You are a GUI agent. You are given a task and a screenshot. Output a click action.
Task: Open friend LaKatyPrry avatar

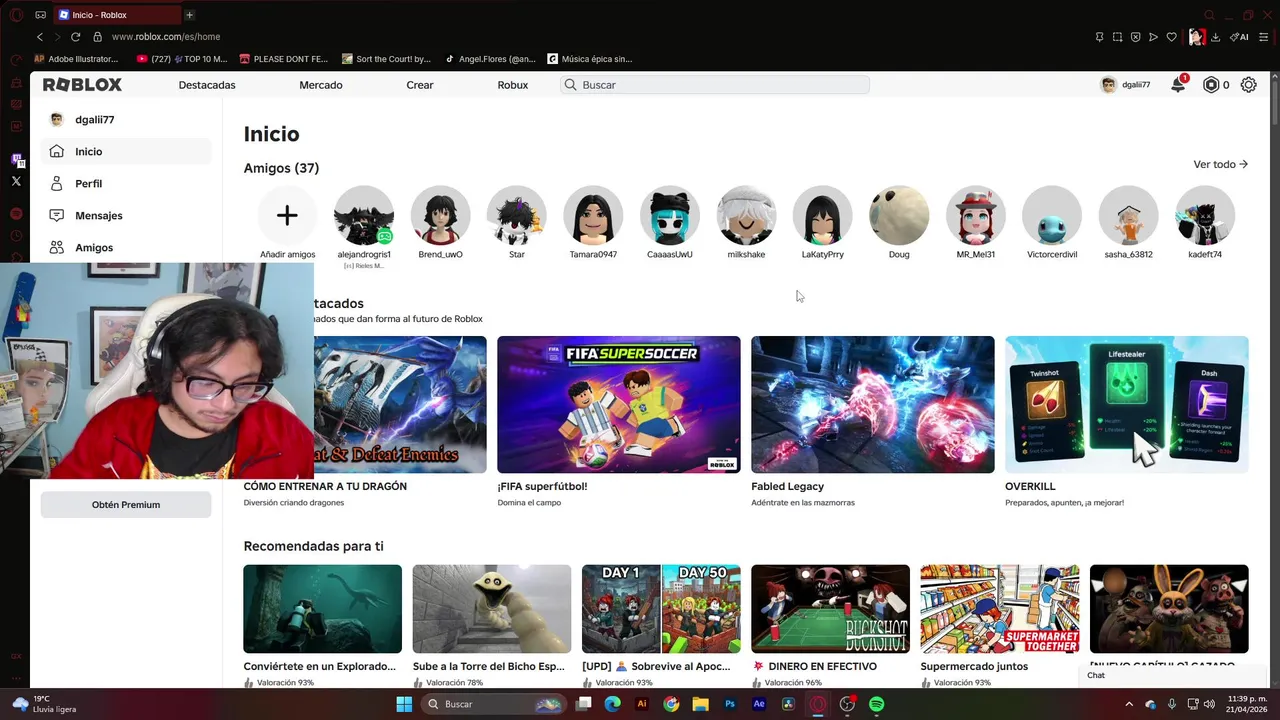823,215
